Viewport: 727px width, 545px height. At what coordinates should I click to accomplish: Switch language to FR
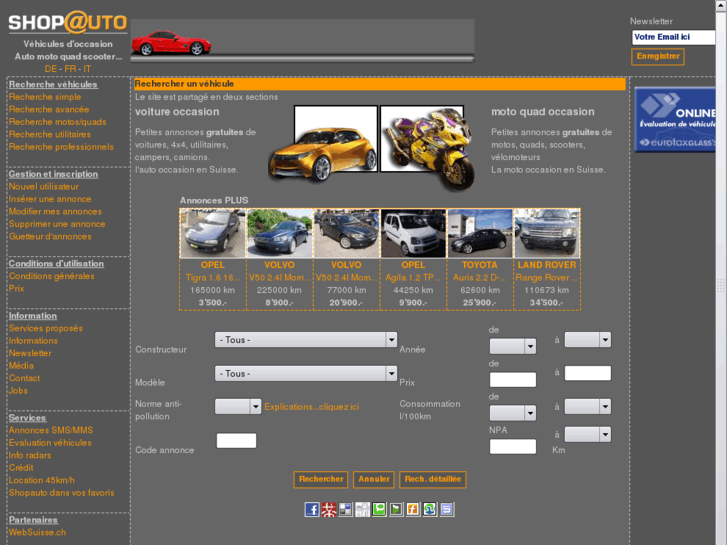(x=70, y=69)
